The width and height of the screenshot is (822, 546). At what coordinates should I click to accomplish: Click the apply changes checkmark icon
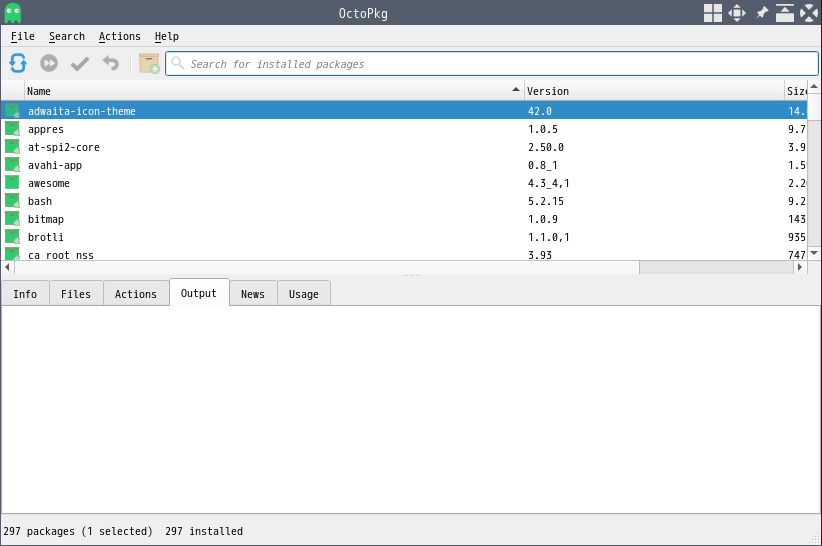coord(80,63)
